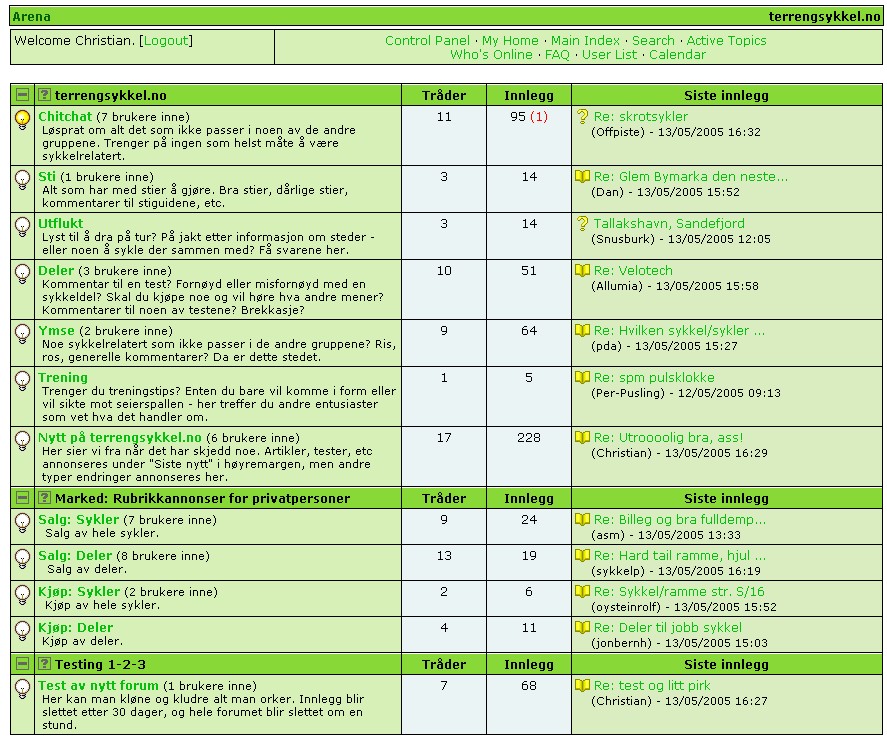Click the book icon beside Re: Velotech
This screenshot has height=740, width=887.
click(582, 270)
